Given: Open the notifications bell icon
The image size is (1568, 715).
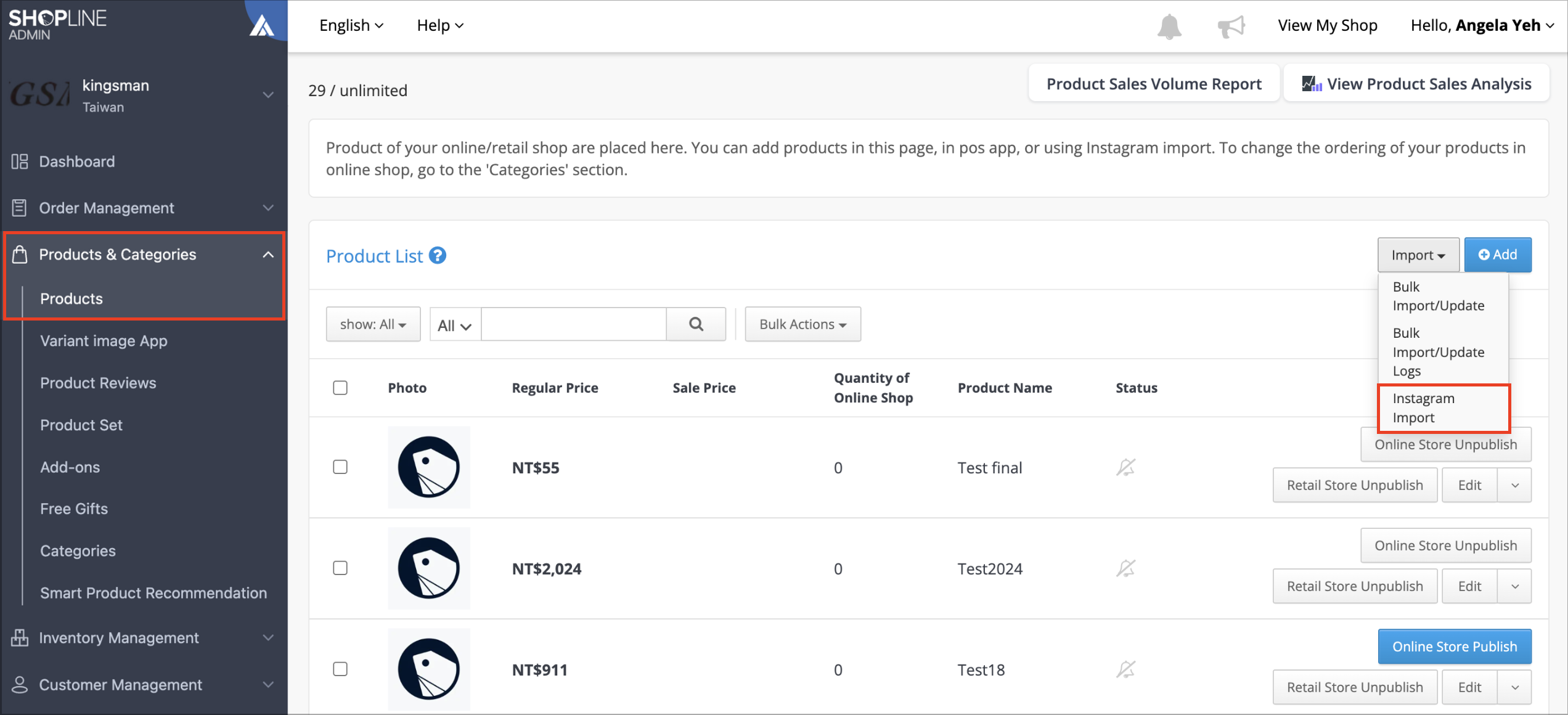Looking at the screenshot, I should click(x=1169, y=27).
